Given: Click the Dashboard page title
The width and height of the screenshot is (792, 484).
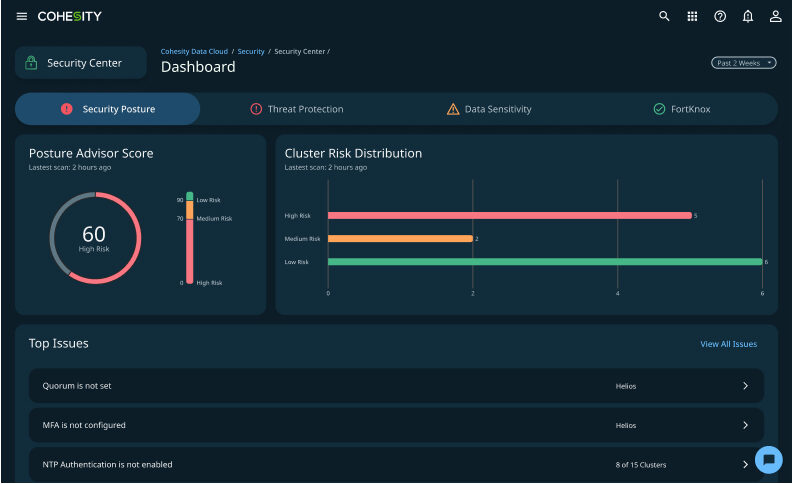Looking at the screenshot, I should coord(198,67).
